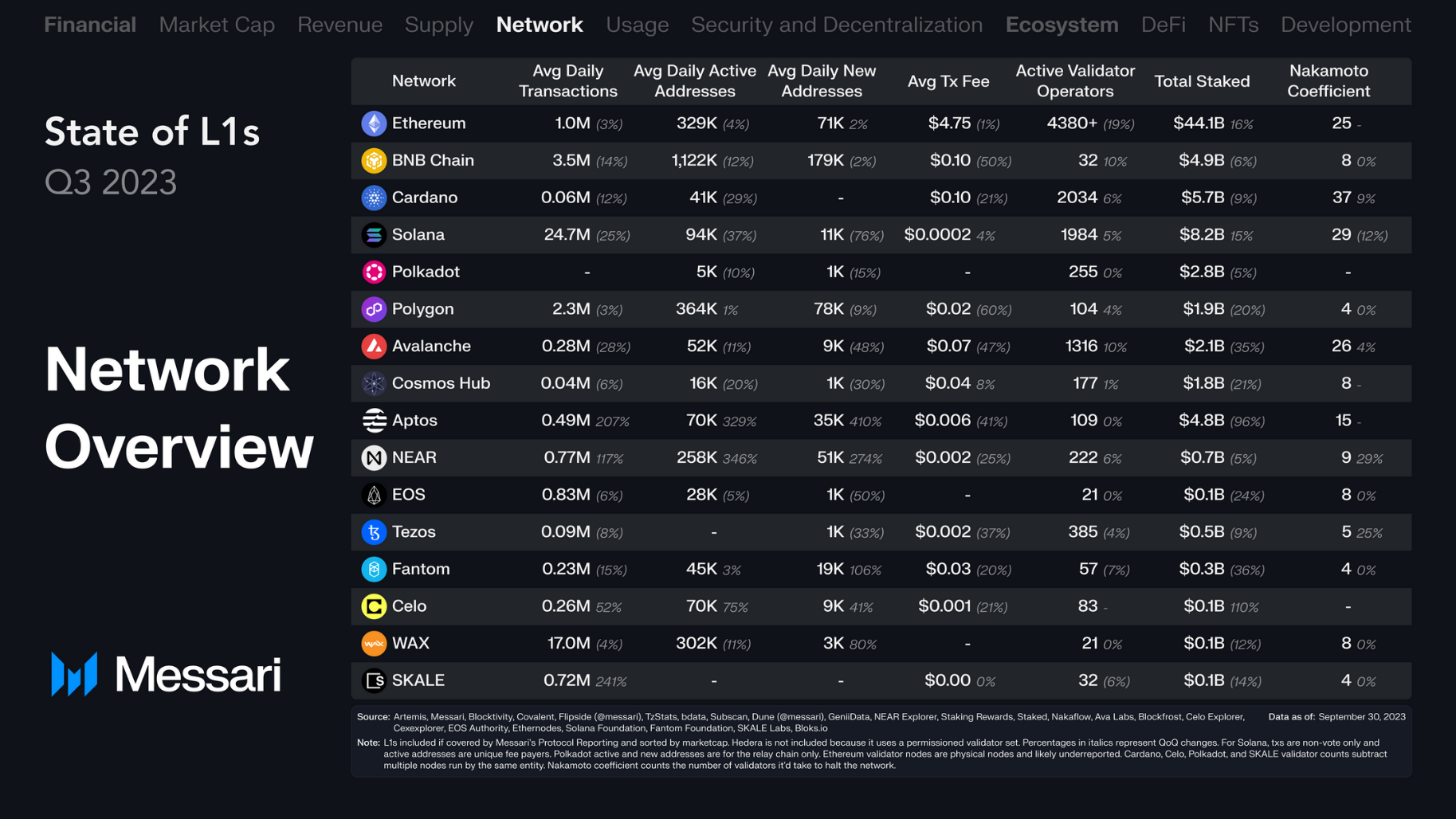The width and height of the screenshot is (1456, 819).
Task: Click the Ecosystem section heading
Action: click(x=1062, y=25)
